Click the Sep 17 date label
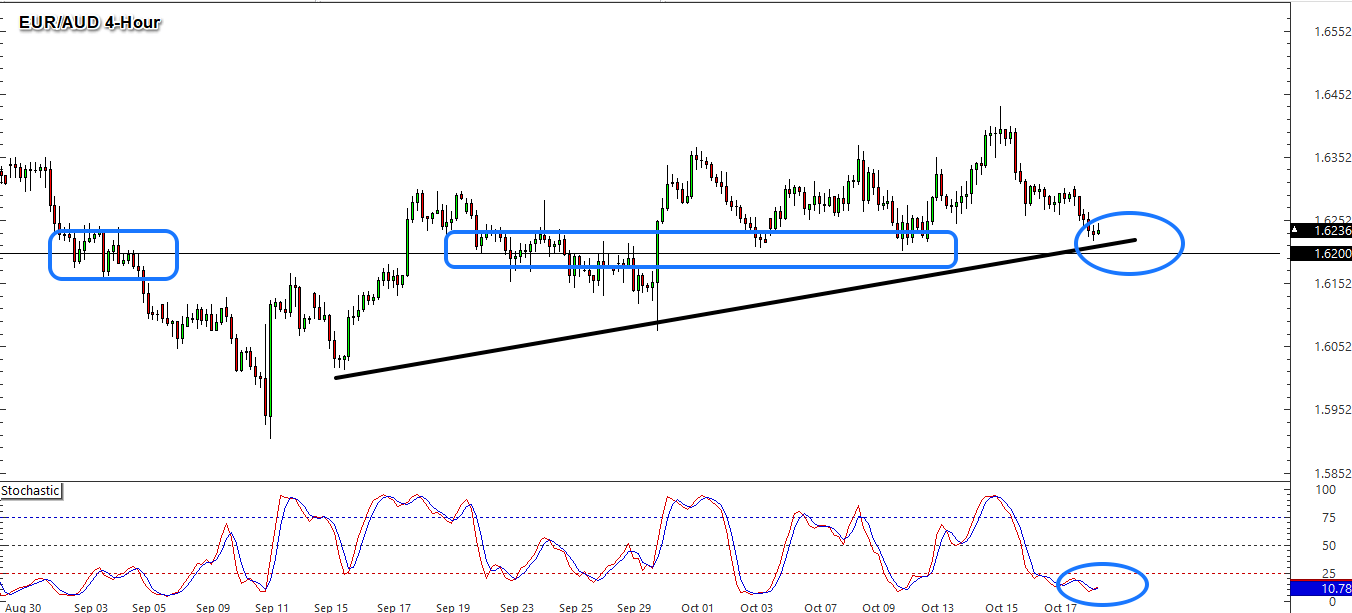 393,607
